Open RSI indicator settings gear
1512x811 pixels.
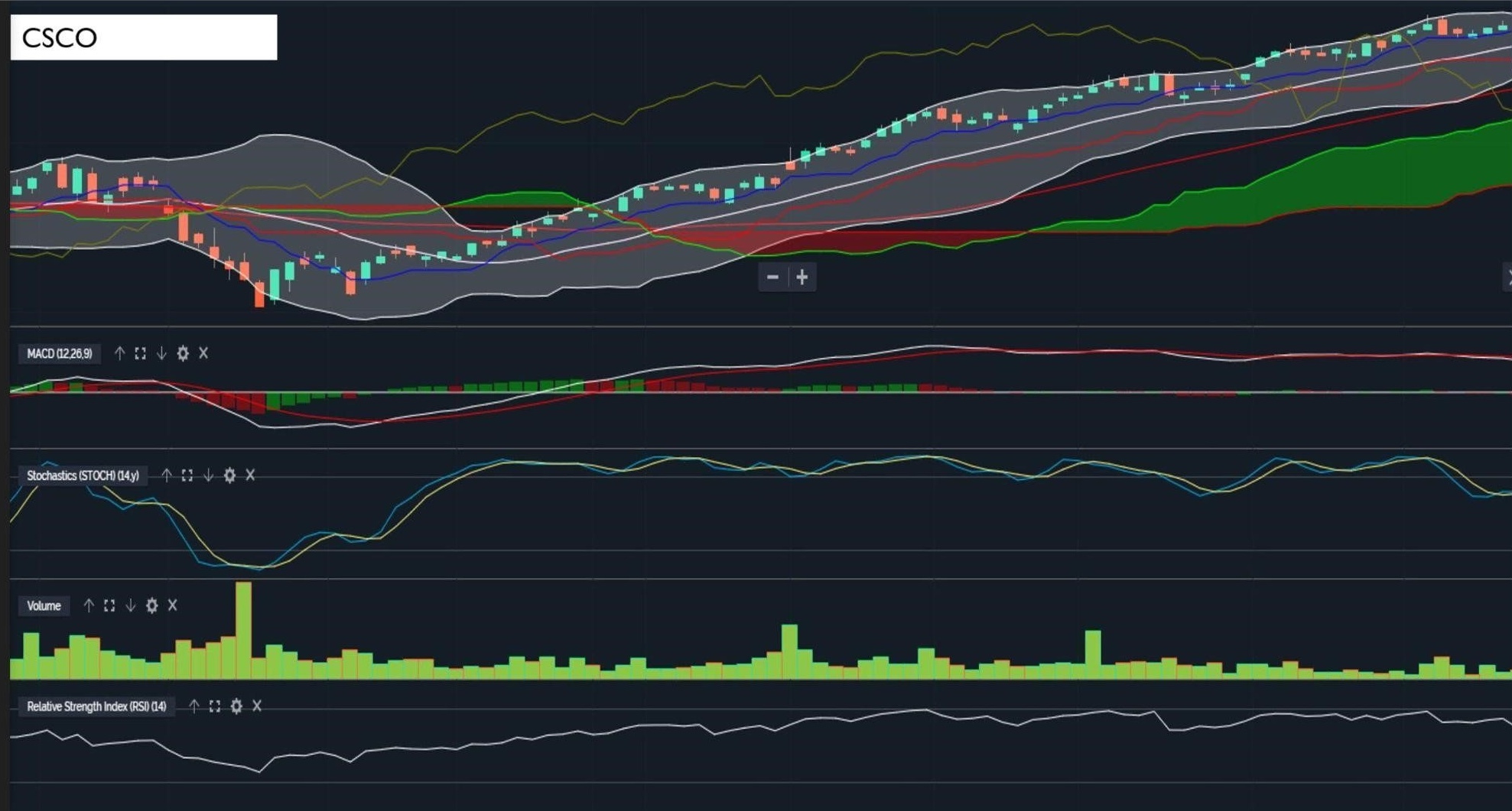tap(236, 706)
